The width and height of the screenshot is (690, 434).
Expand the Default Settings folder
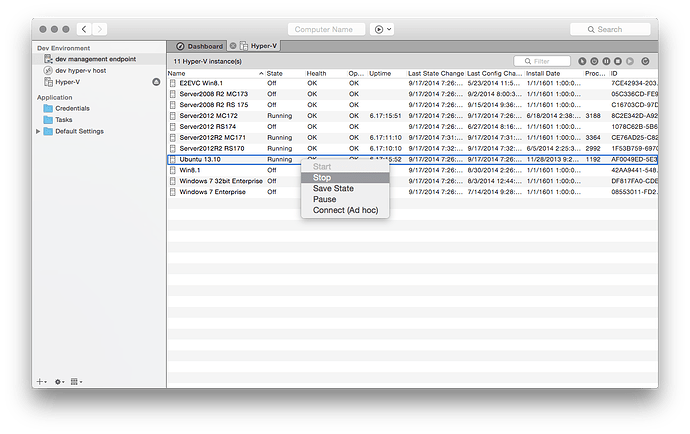tap(38, 131)
